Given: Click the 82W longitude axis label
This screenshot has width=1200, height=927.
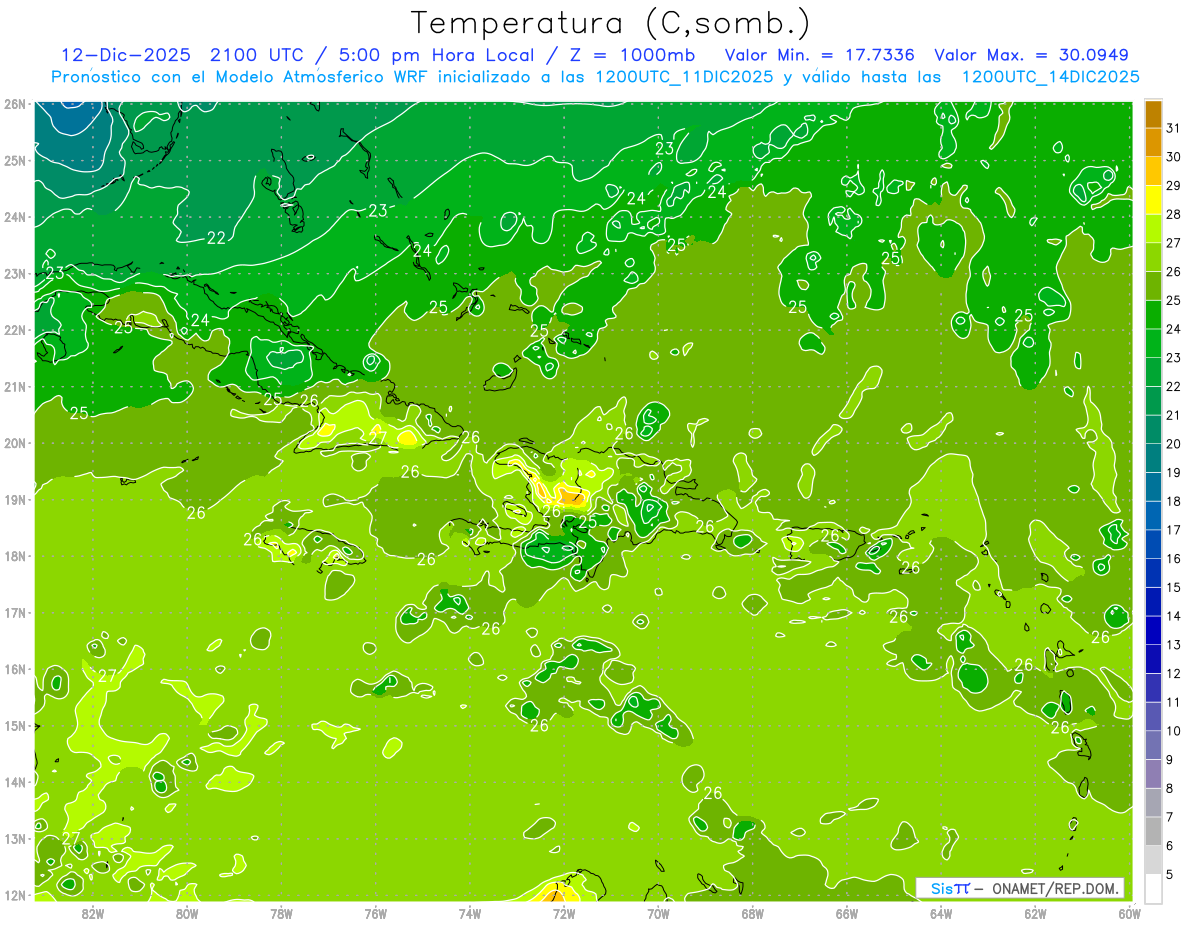Looking at the screenshot, I should point(93,913).
